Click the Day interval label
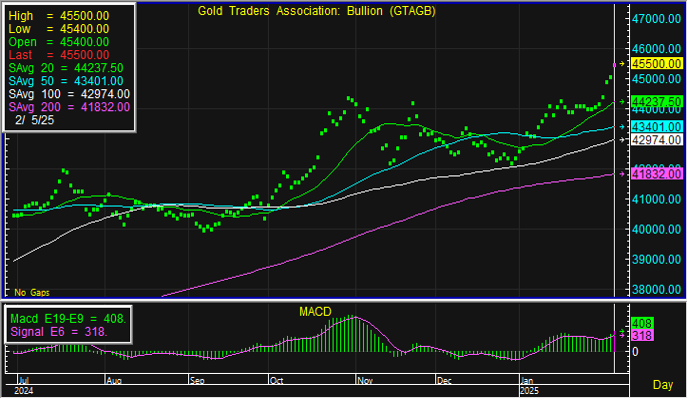Screen dimensions: 688x399 point(663,385)
